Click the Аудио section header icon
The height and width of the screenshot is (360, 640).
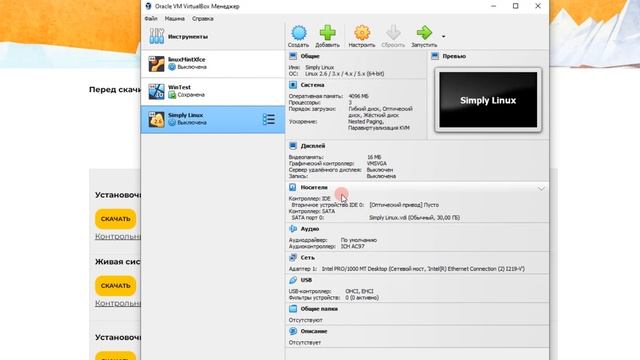[x=293, y=229]
